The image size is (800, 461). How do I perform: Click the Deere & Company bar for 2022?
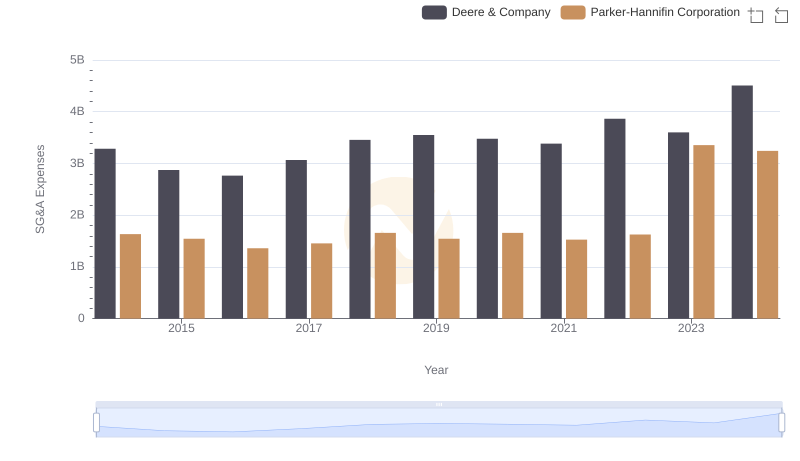coord(615,219)
